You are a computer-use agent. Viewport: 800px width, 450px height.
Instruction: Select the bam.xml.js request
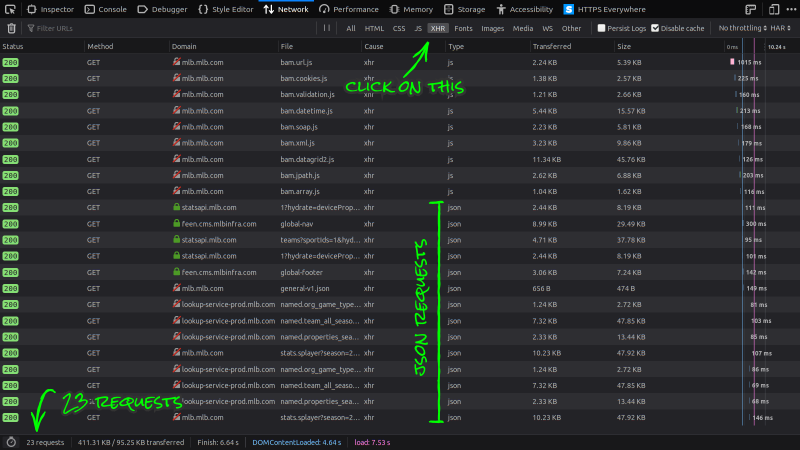coord(400,143)
